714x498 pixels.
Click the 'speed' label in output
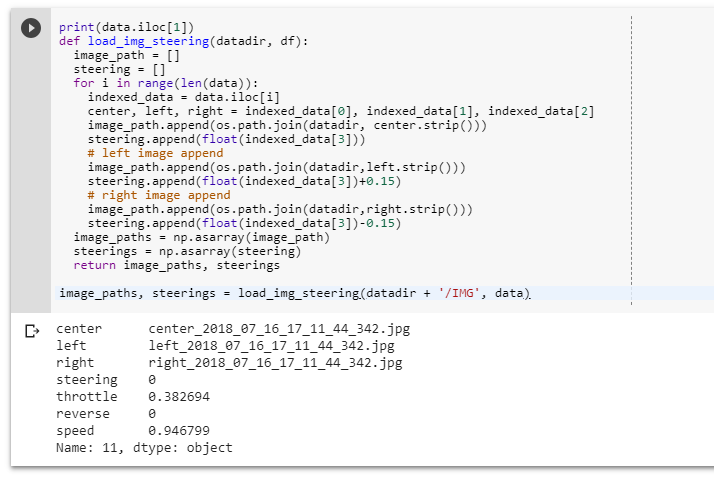point(75,431)
